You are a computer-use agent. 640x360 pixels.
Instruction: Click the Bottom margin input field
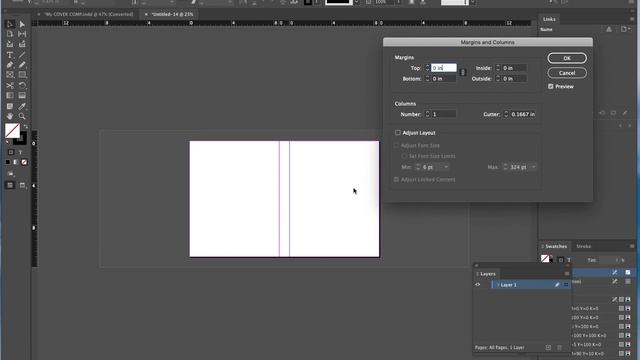pos(444,78)
